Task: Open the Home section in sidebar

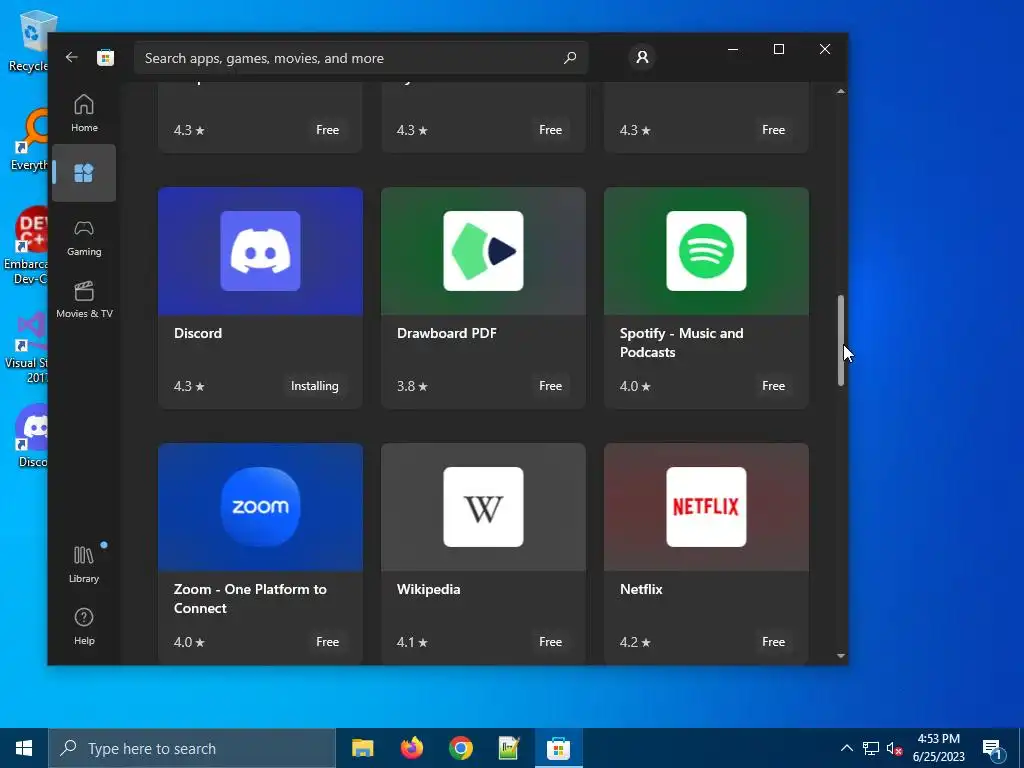Action: pos(84,113)
